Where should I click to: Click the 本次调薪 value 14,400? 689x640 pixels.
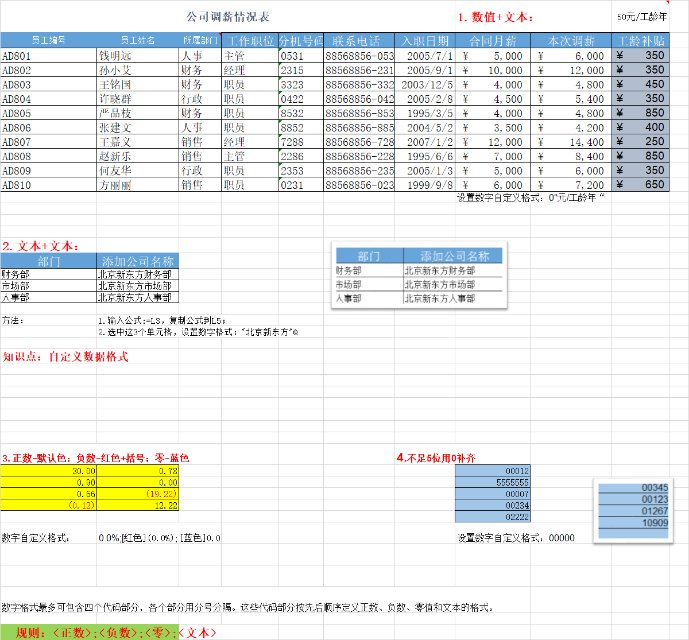click(x=571, y=142)
